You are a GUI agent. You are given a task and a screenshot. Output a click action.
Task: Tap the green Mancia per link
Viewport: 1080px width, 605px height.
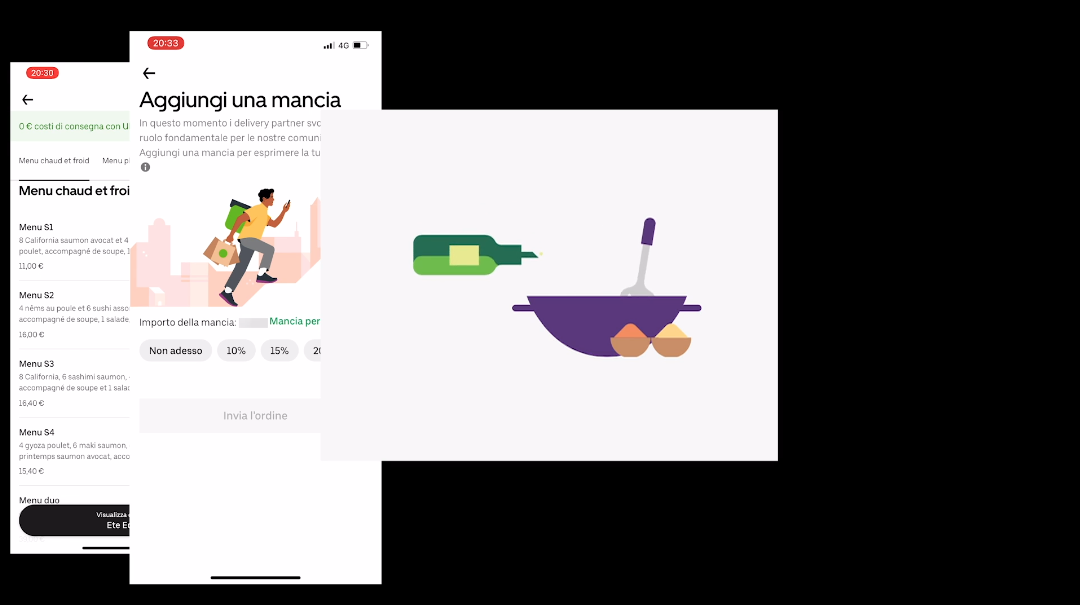tap(294, 321)
